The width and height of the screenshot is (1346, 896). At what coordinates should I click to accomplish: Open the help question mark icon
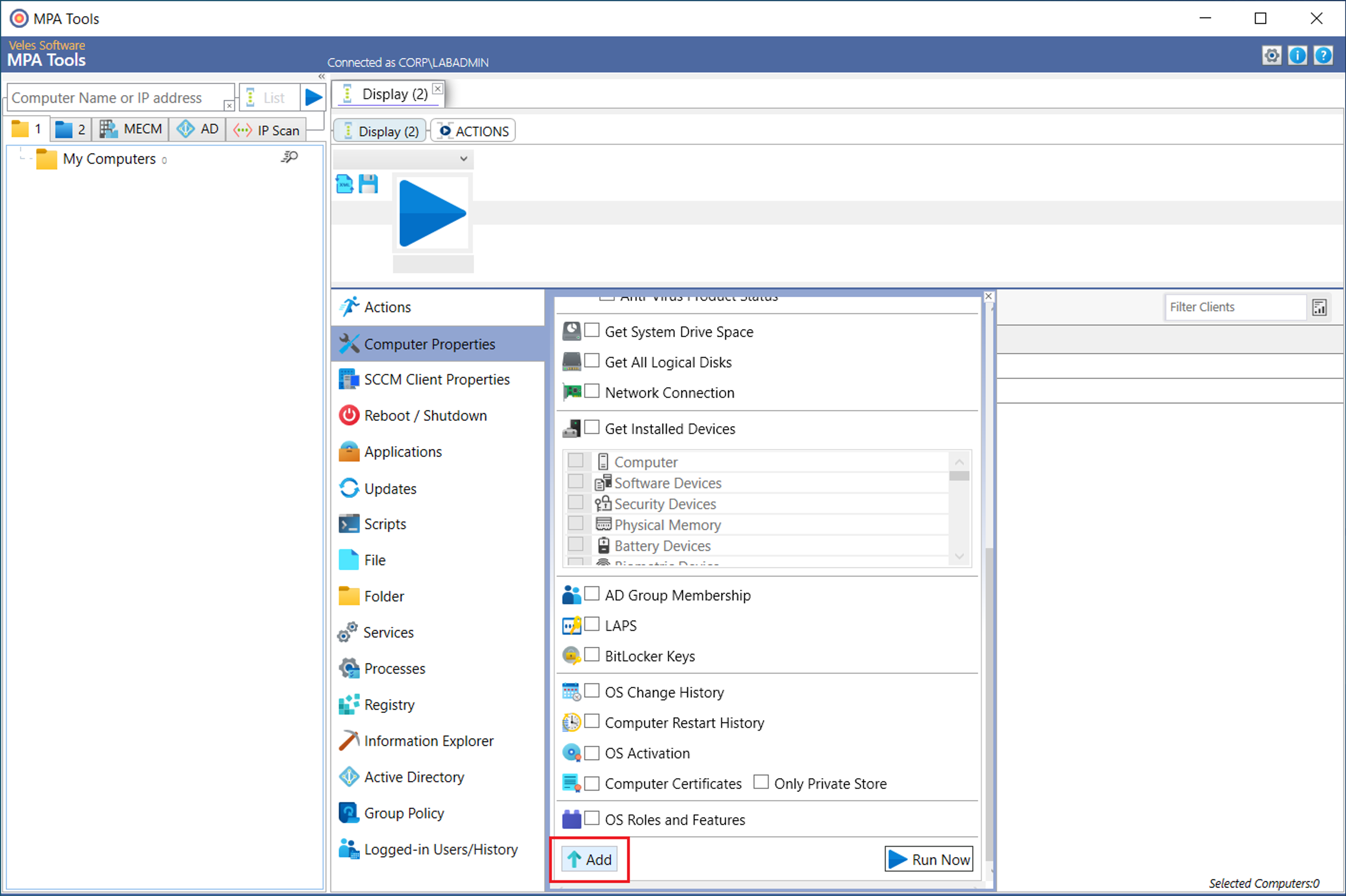click(x=1323, y=55)
